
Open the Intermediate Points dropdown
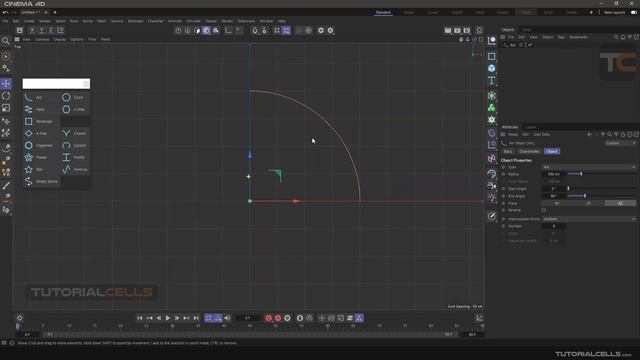point(588,219)
